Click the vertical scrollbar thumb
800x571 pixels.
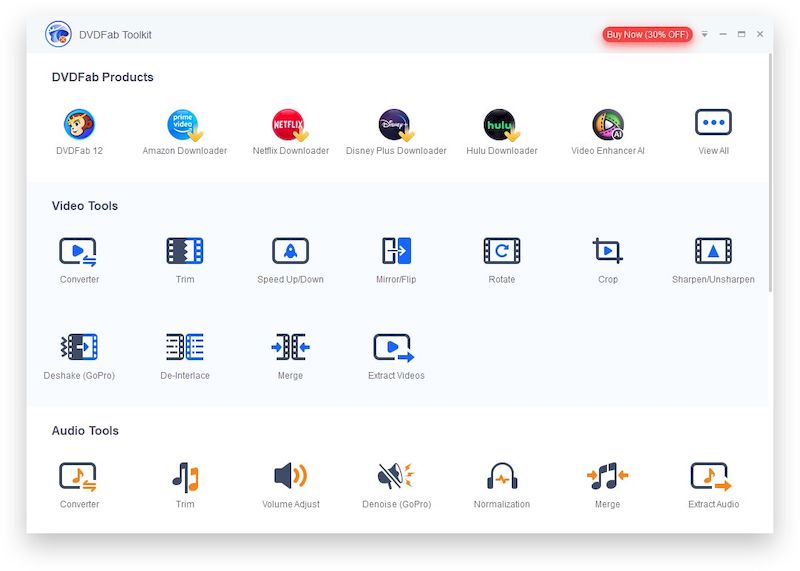[x=770, y=172]
